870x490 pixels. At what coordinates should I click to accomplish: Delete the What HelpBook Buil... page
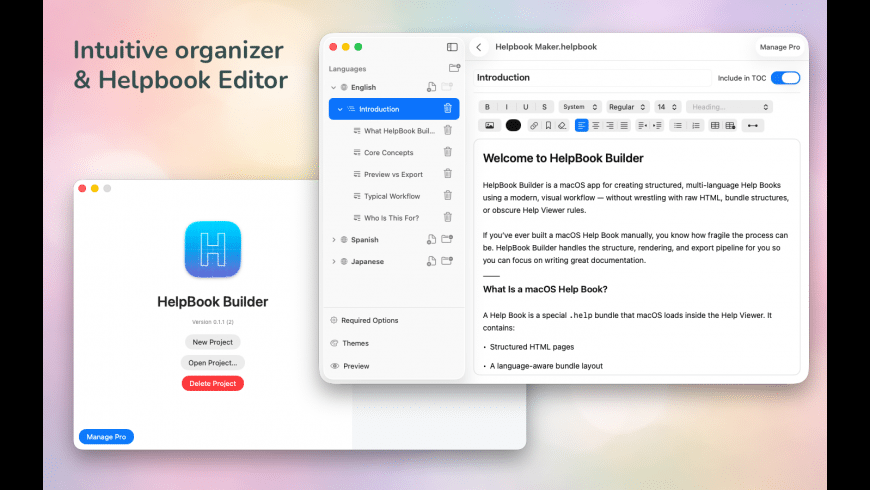click(x=448, y=130)
